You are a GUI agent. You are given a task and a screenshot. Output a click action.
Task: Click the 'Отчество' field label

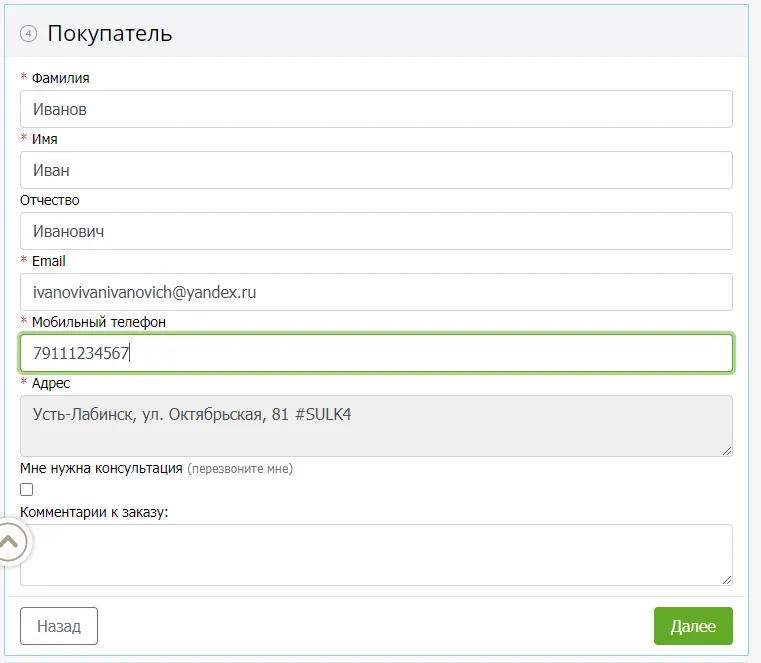pyautogui.click(x=50, y=200)
